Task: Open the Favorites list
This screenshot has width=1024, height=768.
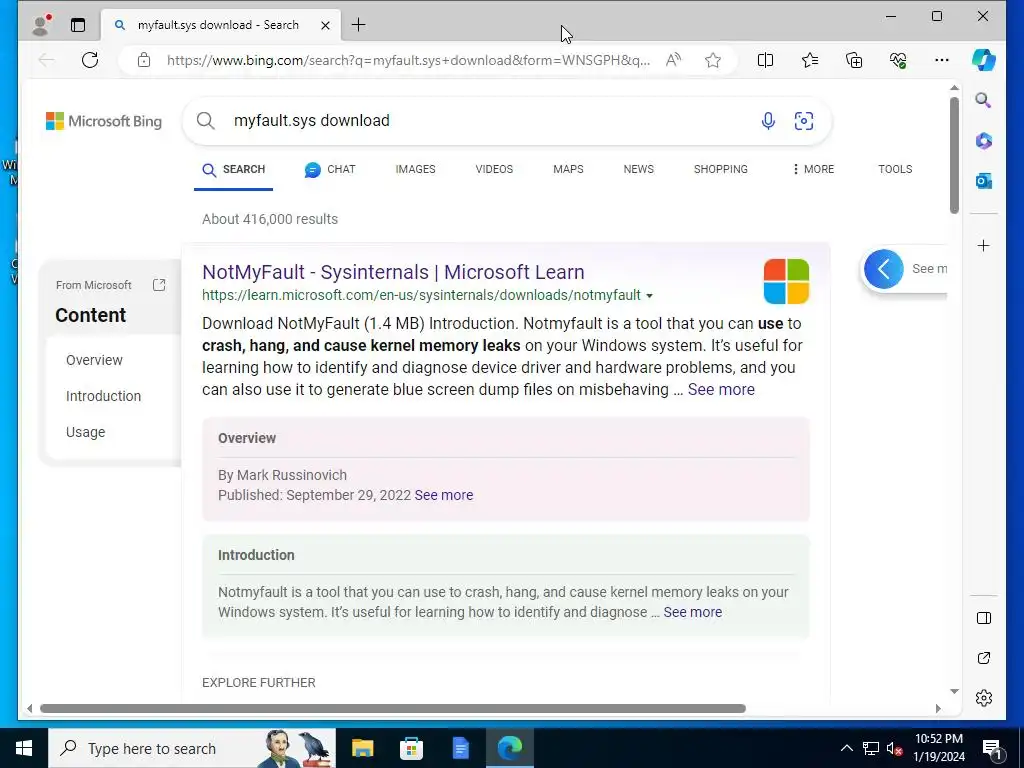Action: (x=810, y=60)
